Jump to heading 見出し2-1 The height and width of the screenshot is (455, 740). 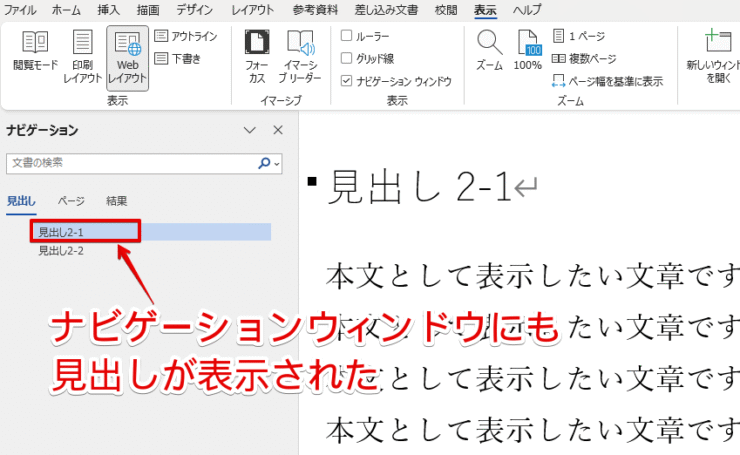[151, 232]
